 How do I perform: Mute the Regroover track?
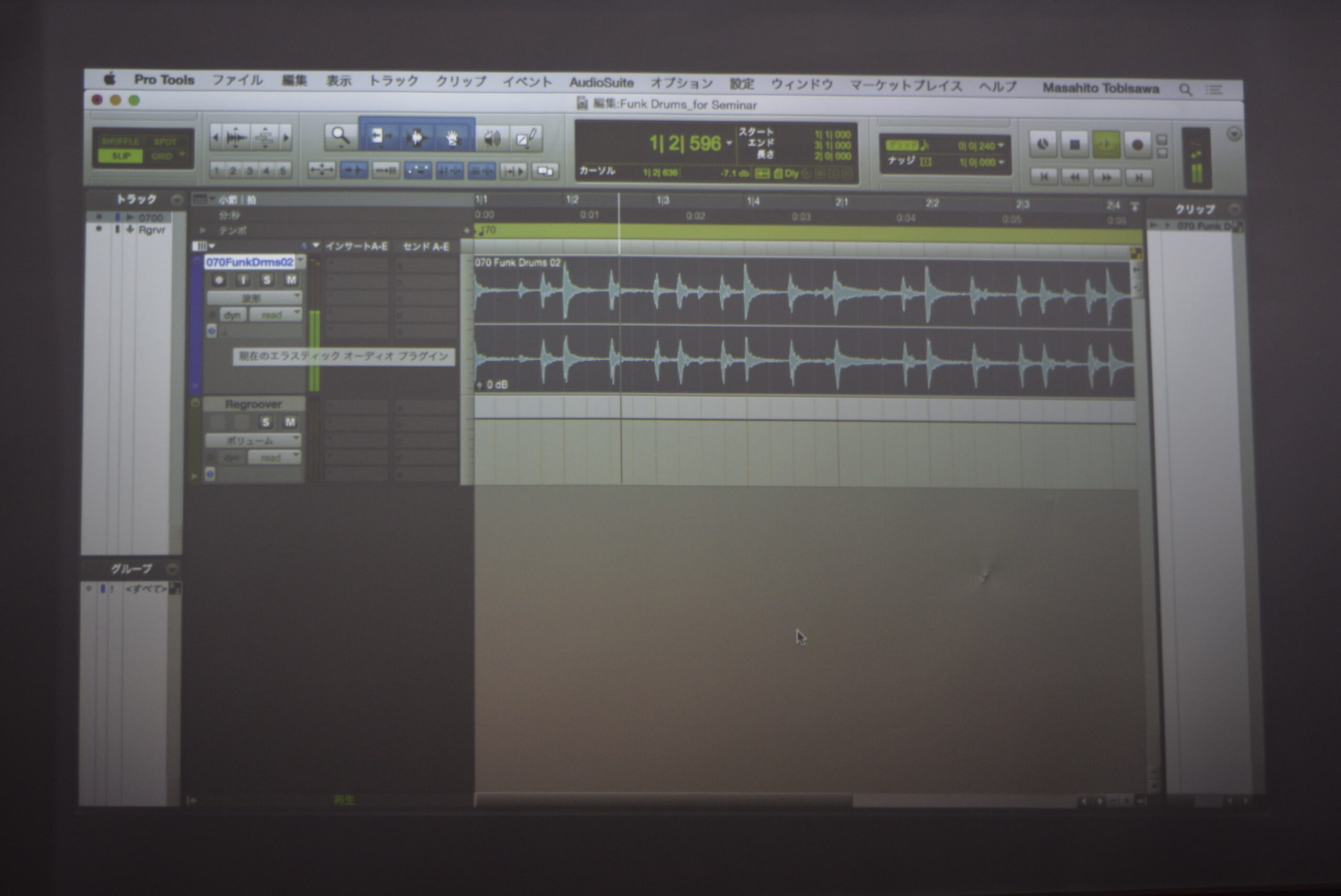[290, 422]
